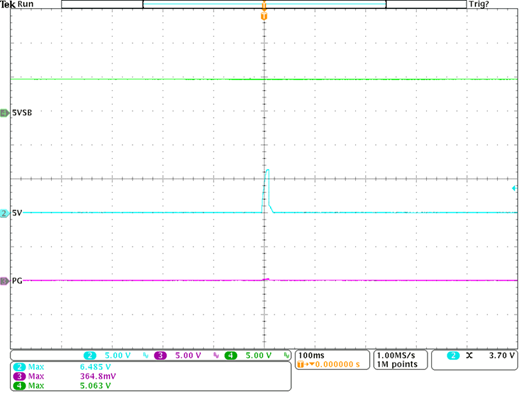The height and width of the screenshot is (401, 519).
Task: Select the PG channel 3 ground marker
Action: 4,281
